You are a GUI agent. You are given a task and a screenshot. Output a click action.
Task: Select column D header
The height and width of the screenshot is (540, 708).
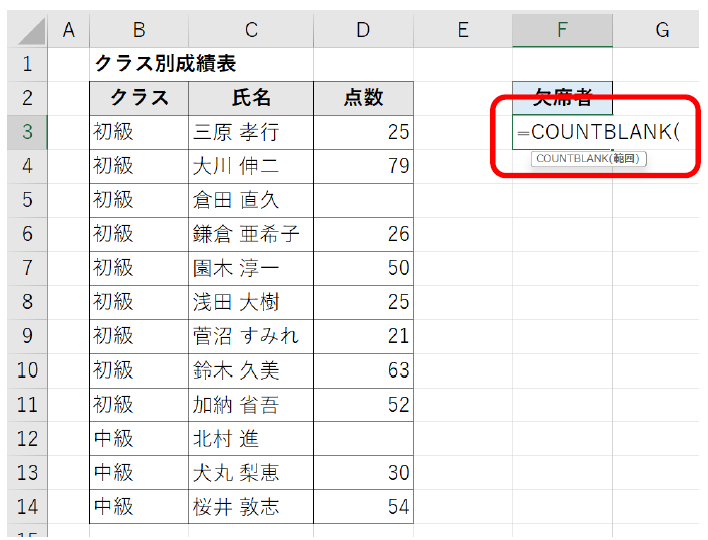tap(363, 30)
